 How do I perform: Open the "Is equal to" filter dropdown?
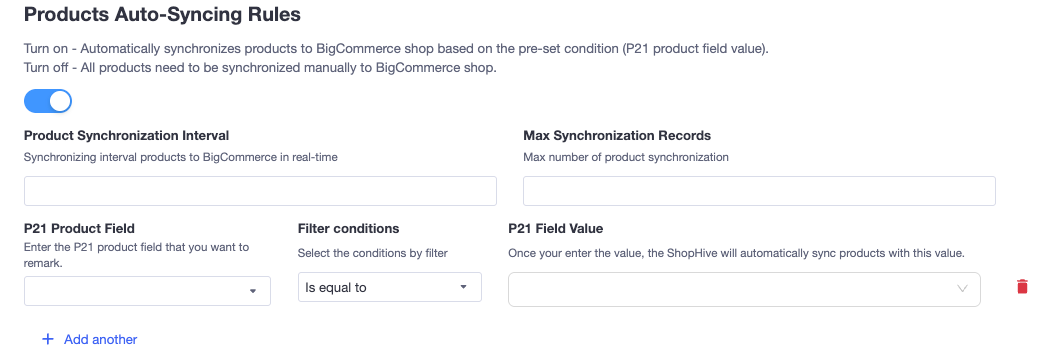390,287
